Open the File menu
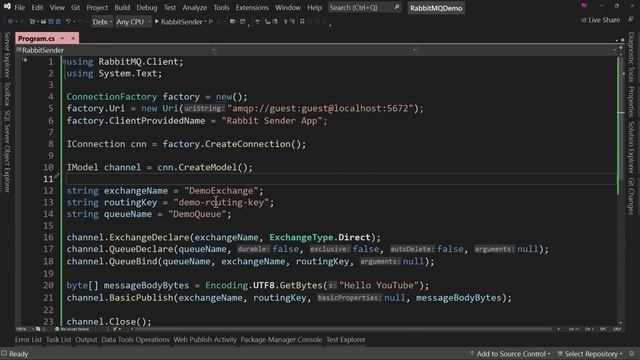Screen dimensions: 640x360 [x=20, y=7]
